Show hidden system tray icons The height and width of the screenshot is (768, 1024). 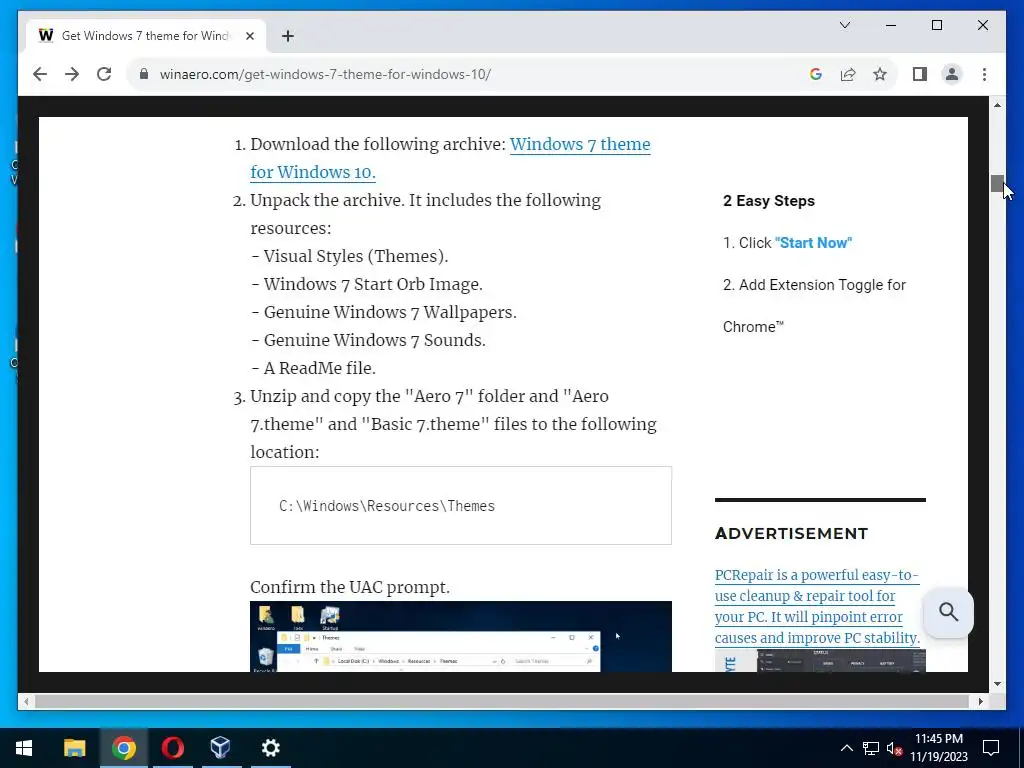click(x=846, y=748)
